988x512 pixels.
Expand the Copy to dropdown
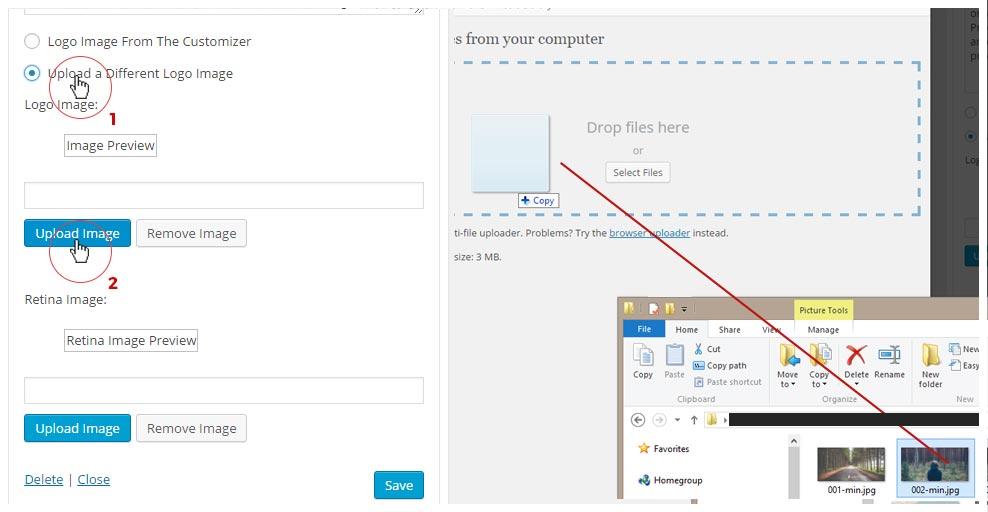click(x=819, y=384)
